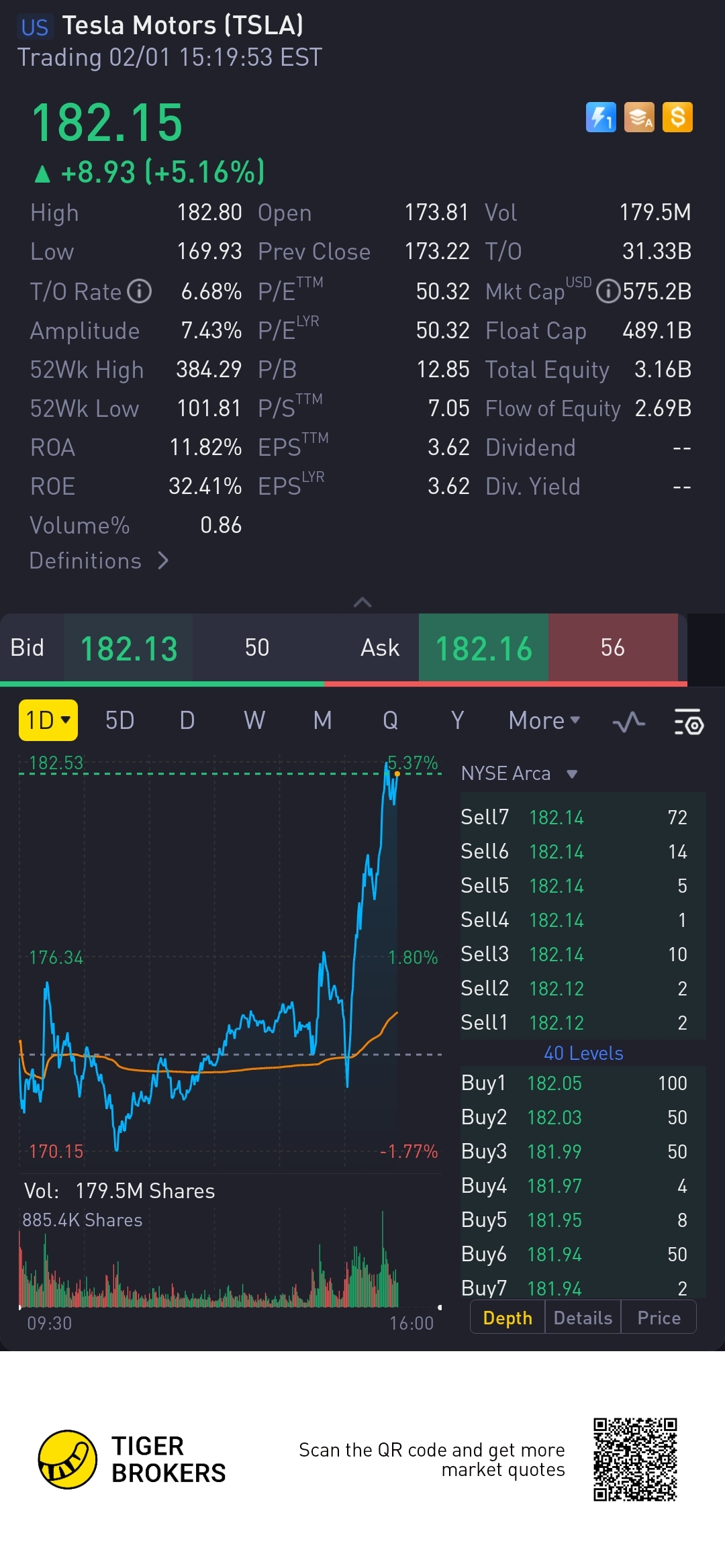Collapse the stock details with up chevron
725x1568 pixels.
362,602
